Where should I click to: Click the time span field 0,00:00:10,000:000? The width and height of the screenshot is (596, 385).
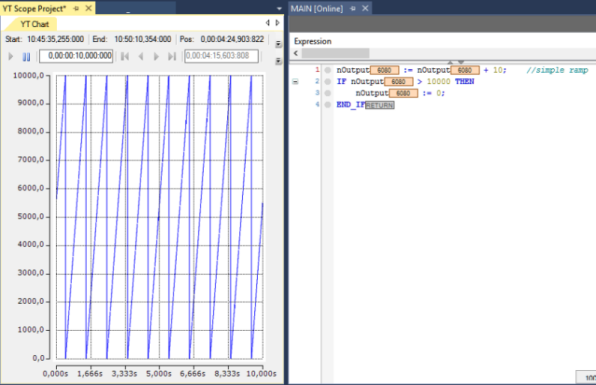(76, 56)
